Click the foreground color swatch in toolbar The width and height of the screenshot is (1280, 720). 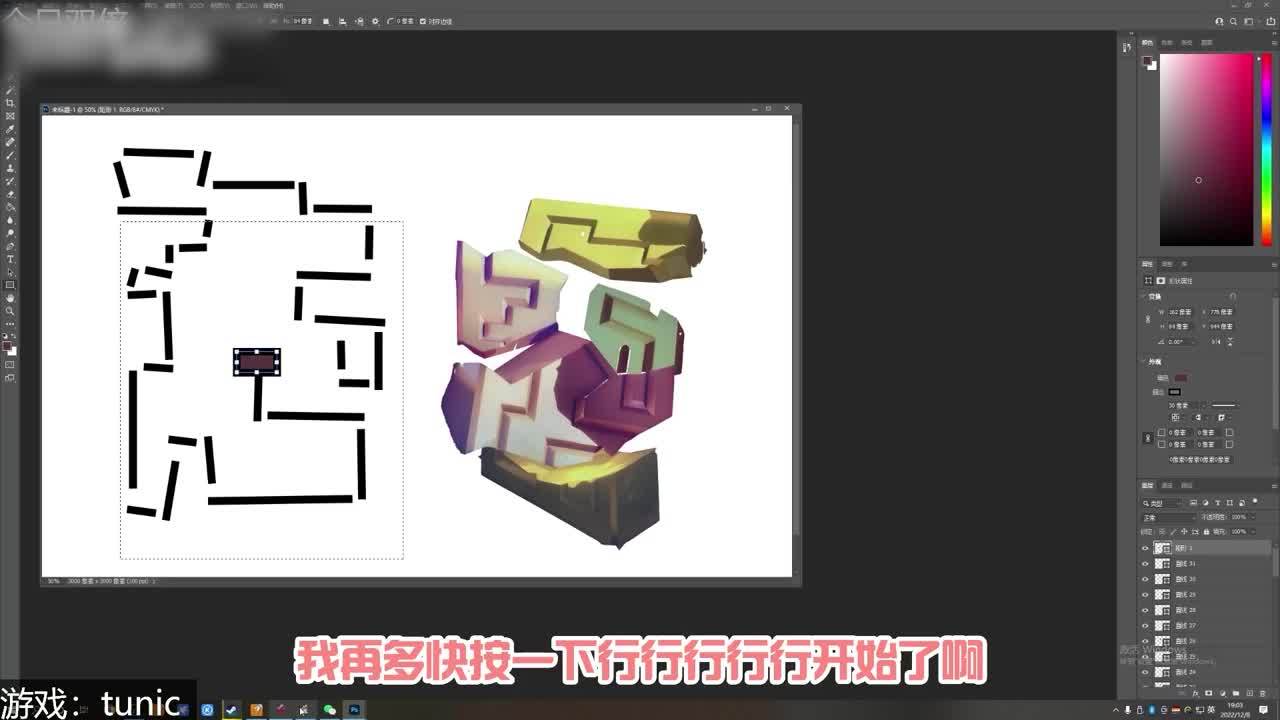point(8,347)
